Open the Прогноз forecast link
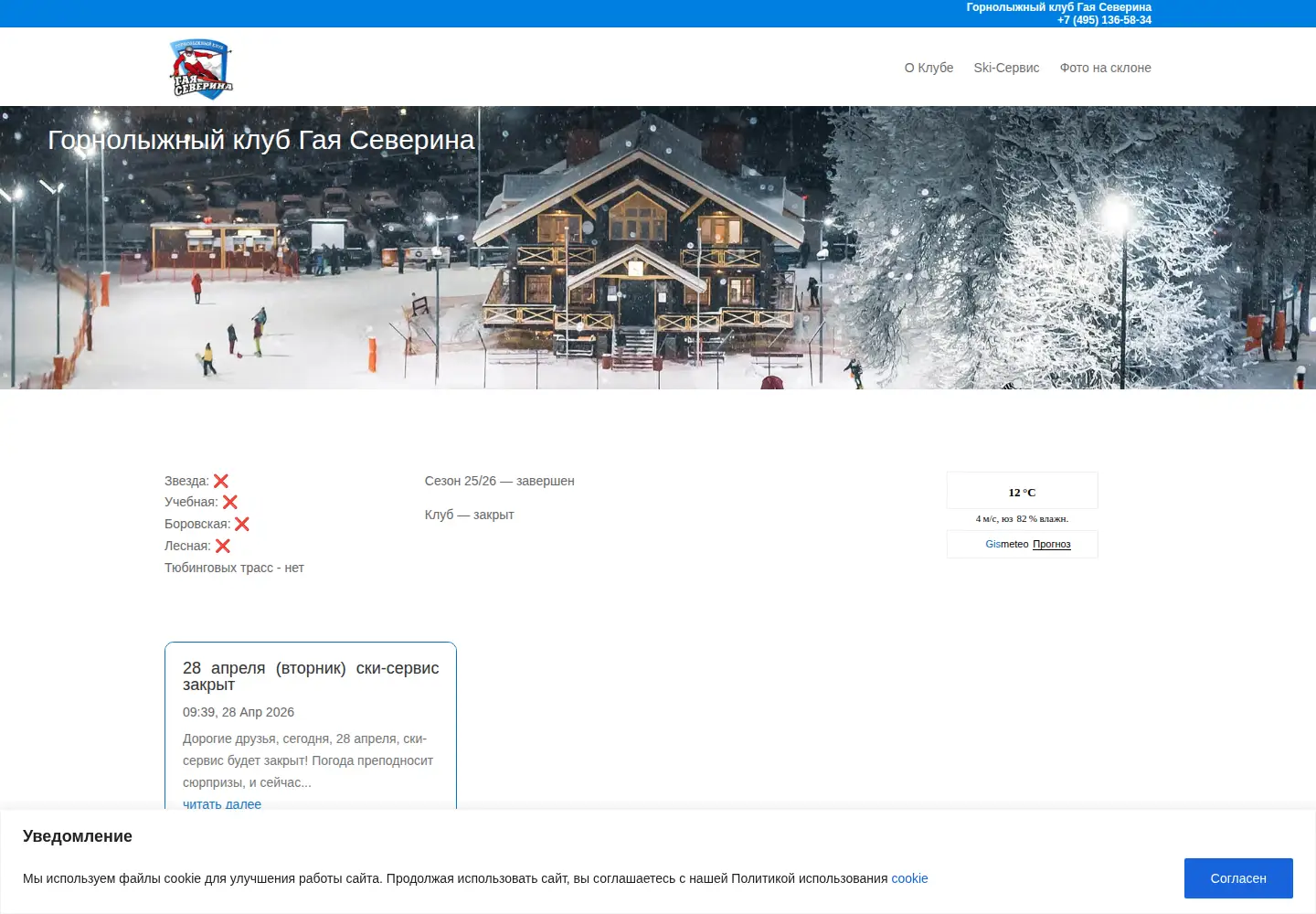The height and width of the screenshot is (914, 1316). [1052, 544]
